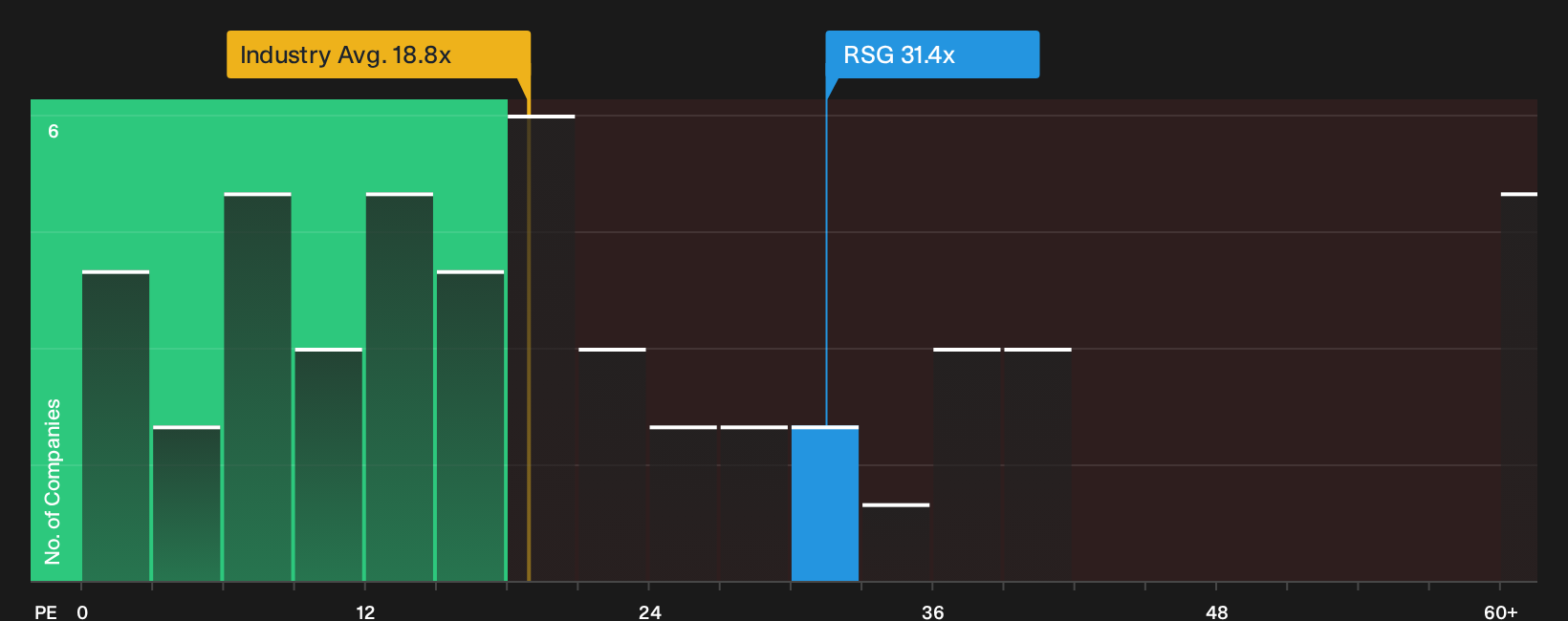Click the tallest bar reaching six companies
This screenshot has height=621, width=1568.
541,348
